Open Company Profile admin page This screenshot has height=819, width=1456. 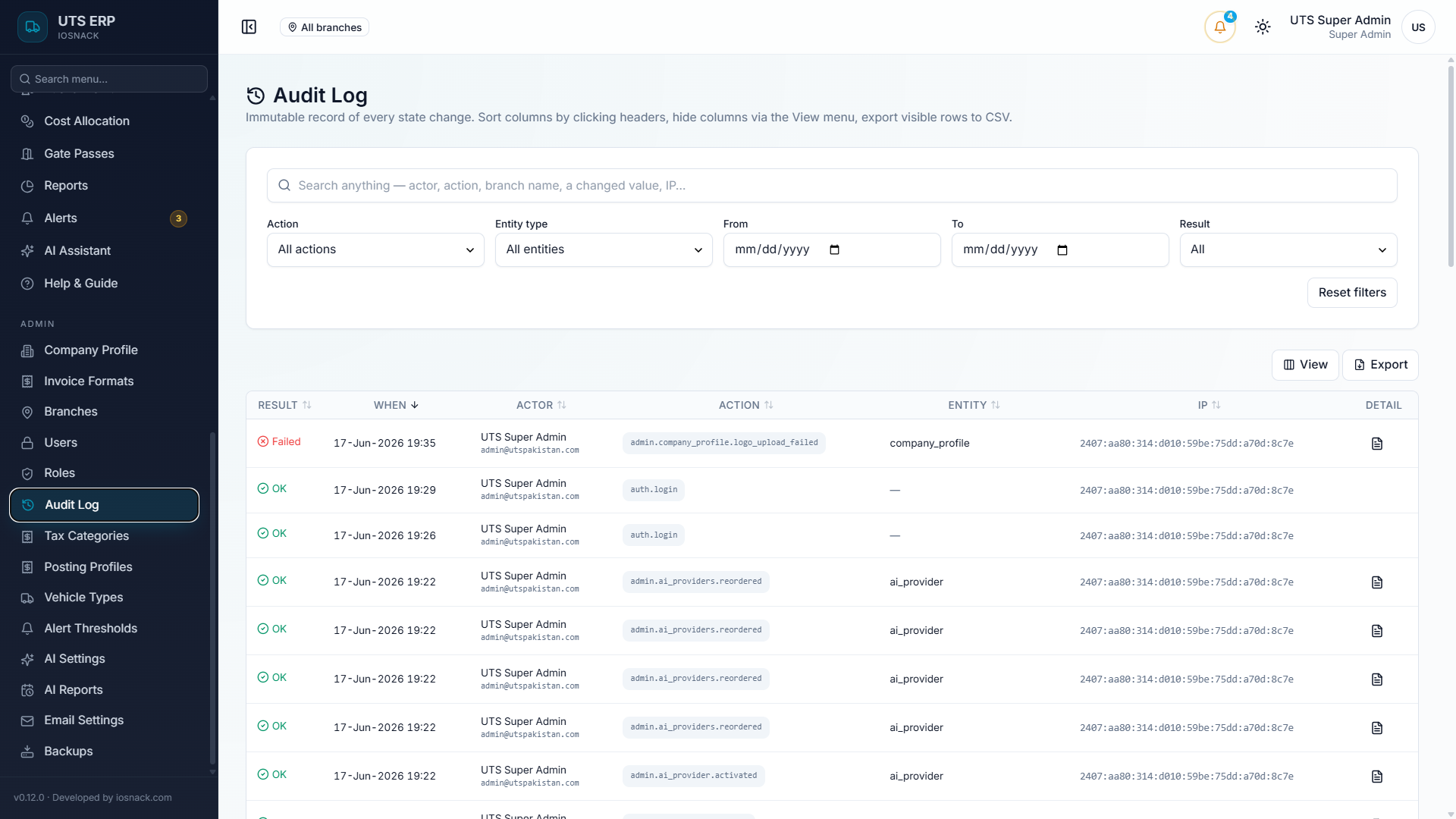click(x=105, y=350)
